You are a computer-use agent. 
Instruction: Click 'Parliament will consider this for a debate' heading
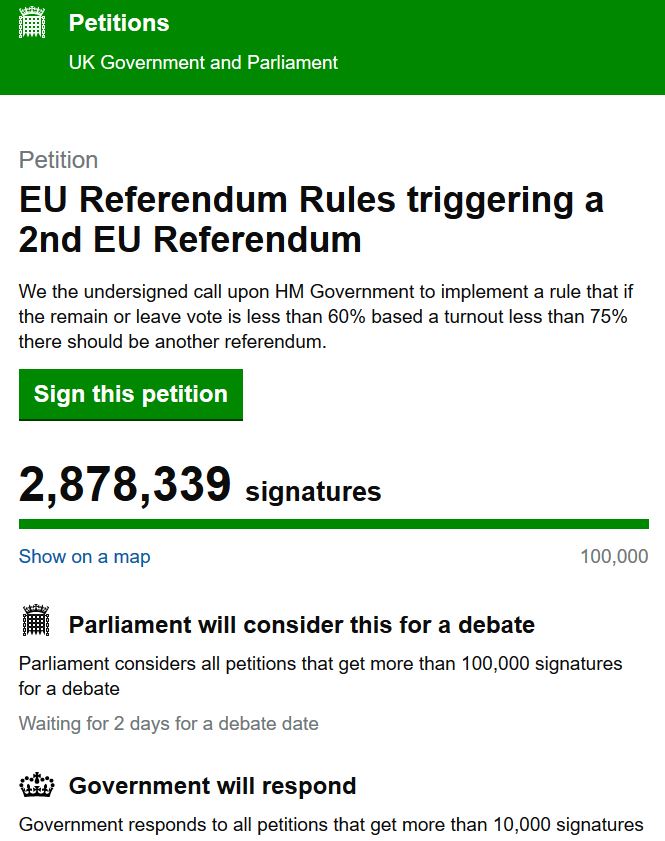pos(301,625)
